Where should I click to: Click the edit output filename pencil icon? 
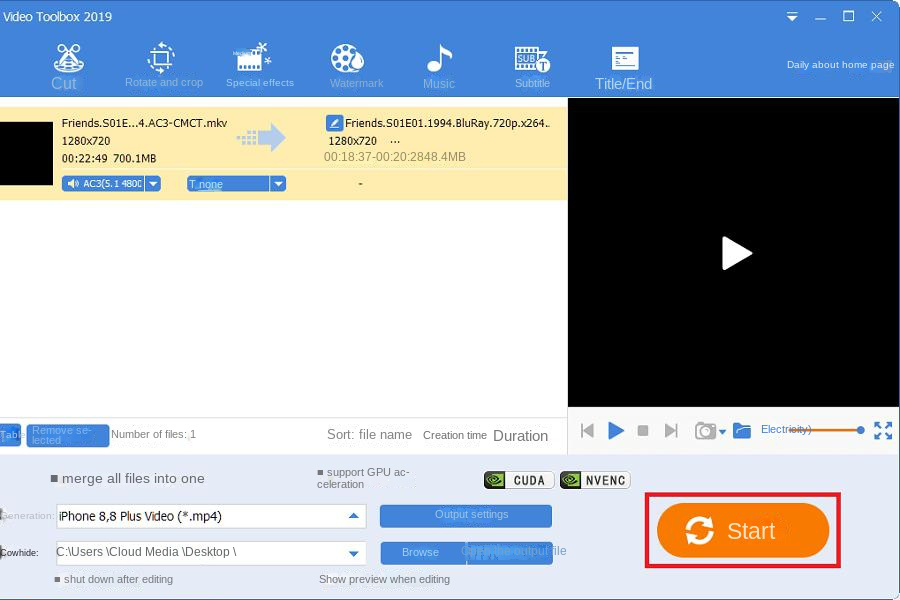[x=334, y=123]
